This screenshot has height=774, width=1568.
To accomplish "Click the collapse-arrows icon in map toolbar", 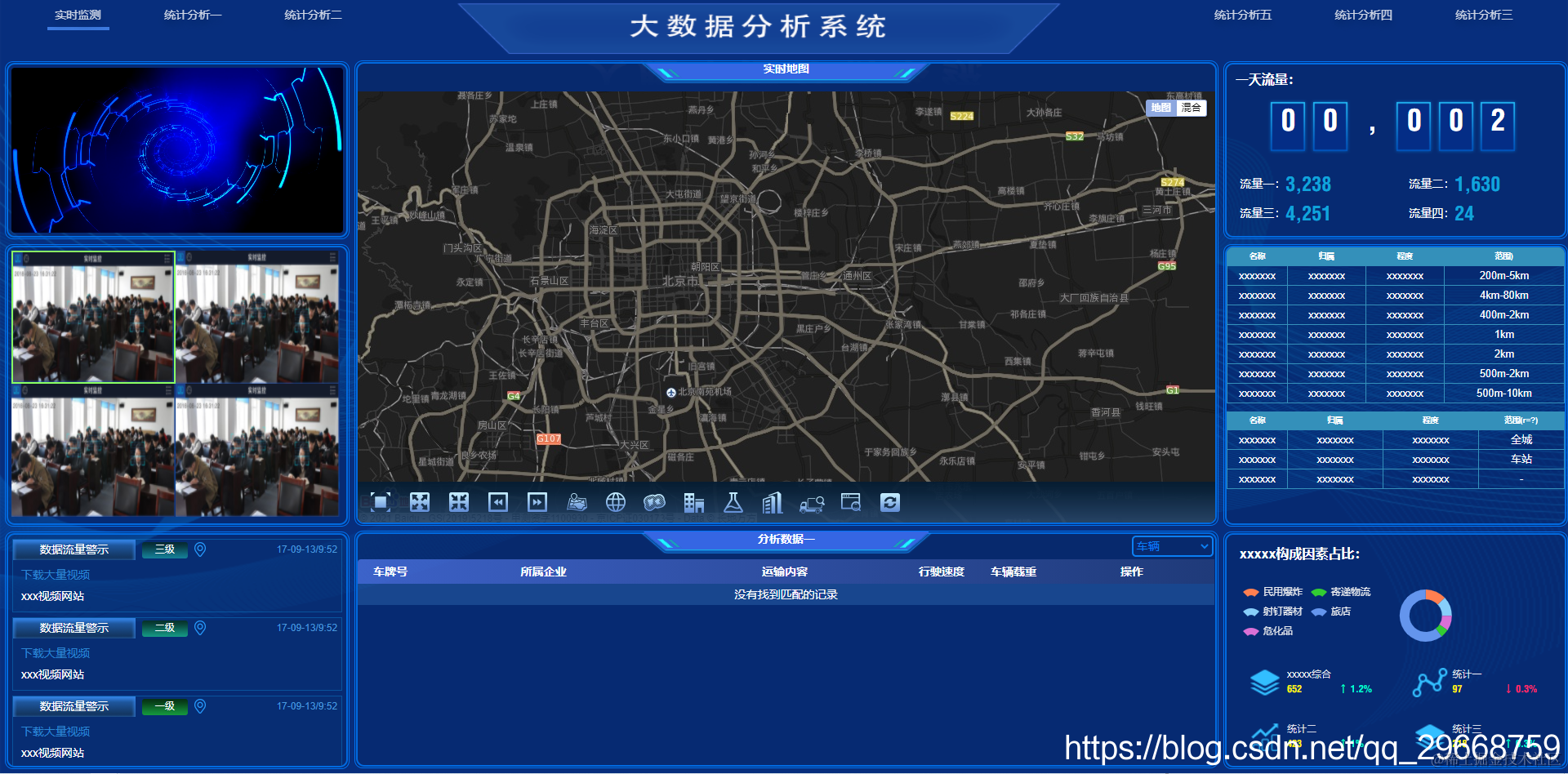I will [459, 502].
